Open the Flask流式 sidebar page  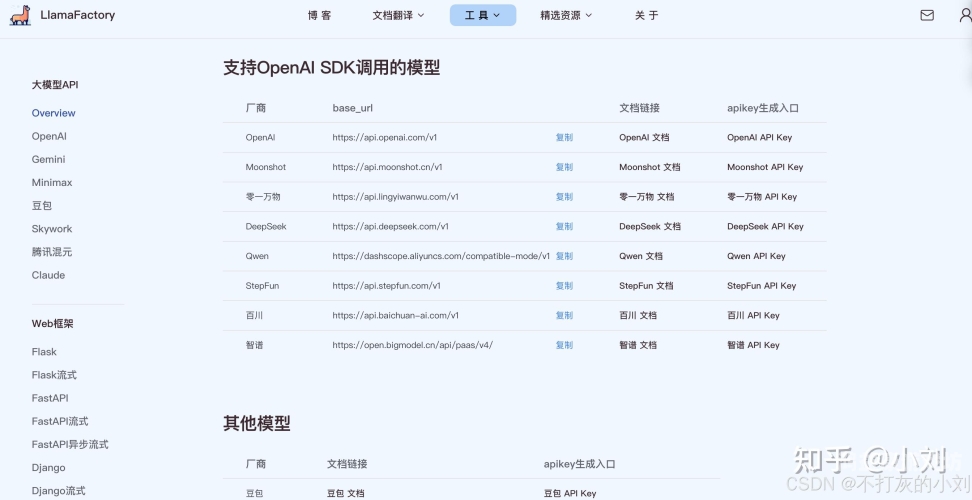point(54,375)
